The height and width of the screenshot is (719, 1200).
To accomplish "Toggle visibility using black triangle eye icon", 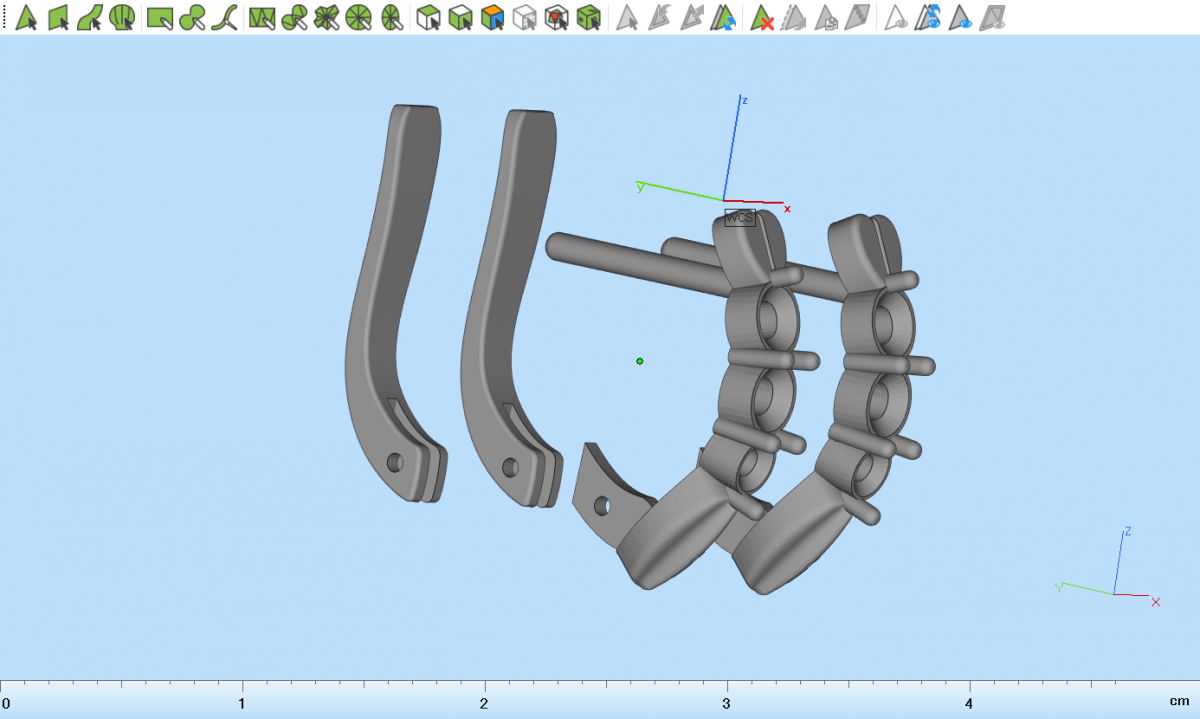I will (x=961, y=17).
